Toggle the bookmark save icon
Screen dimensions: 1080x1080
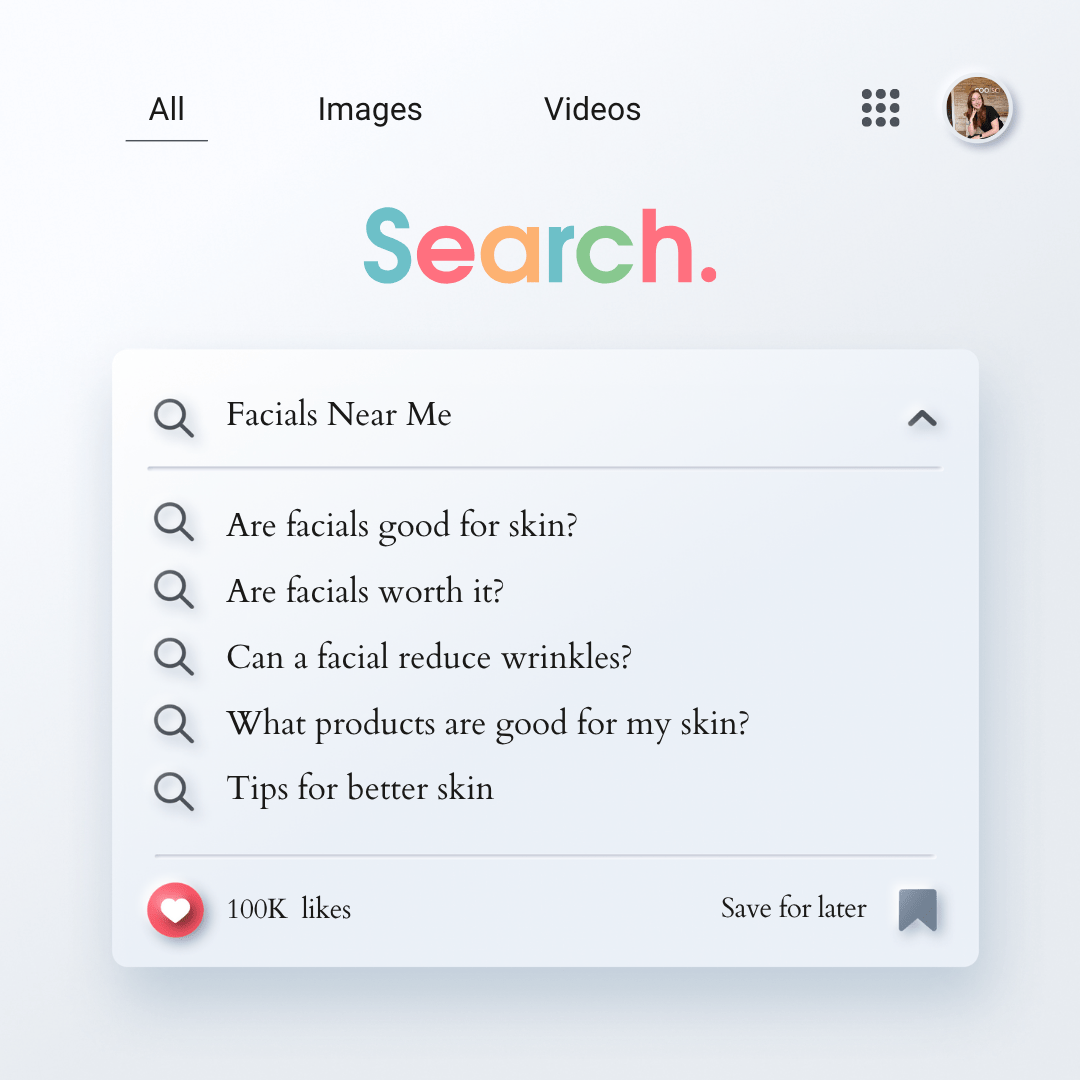point(917,910)
